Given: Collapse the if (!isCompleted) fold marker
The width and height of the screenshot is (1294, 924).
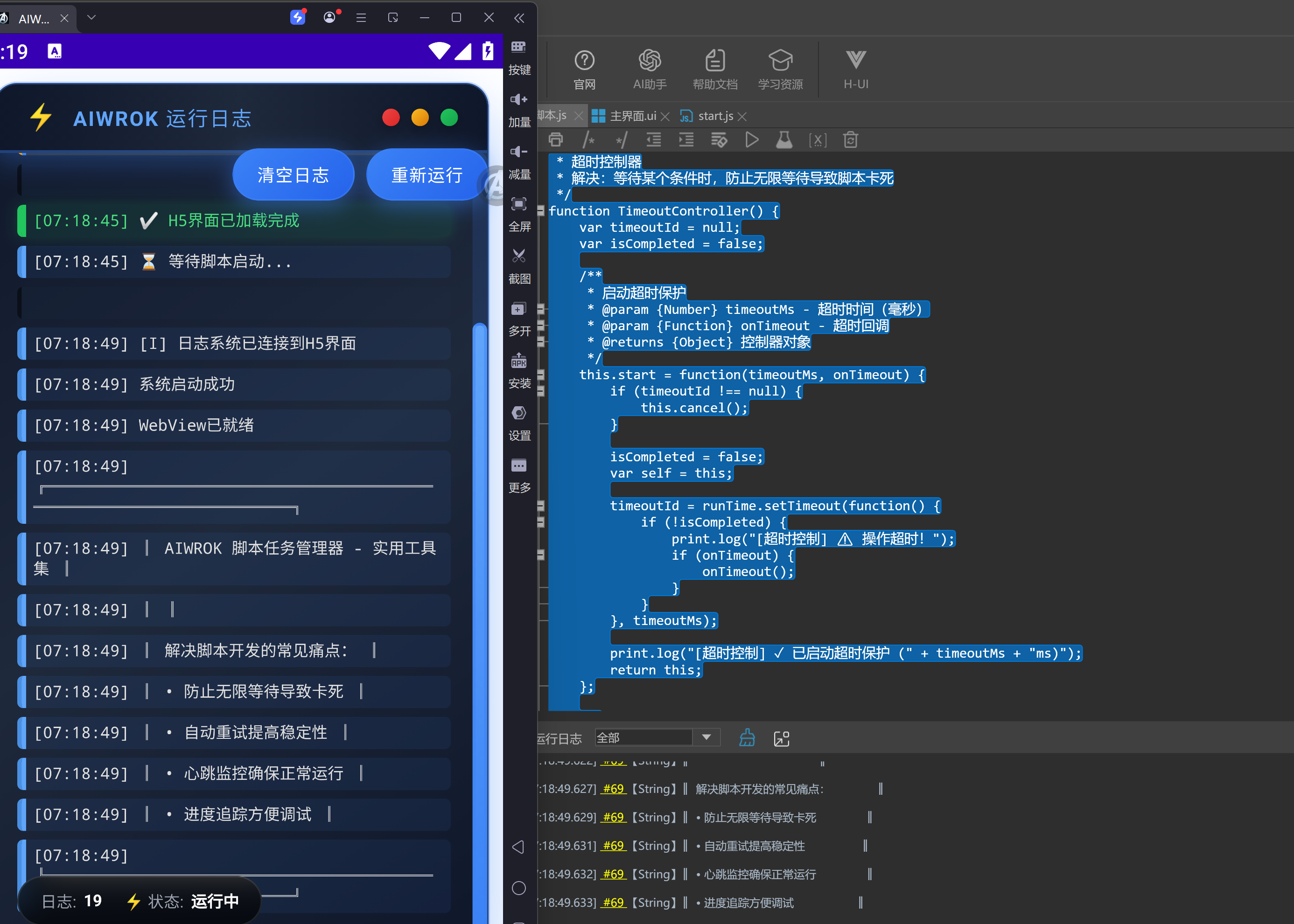Looking at the screenshot, I should click(540, 522).
